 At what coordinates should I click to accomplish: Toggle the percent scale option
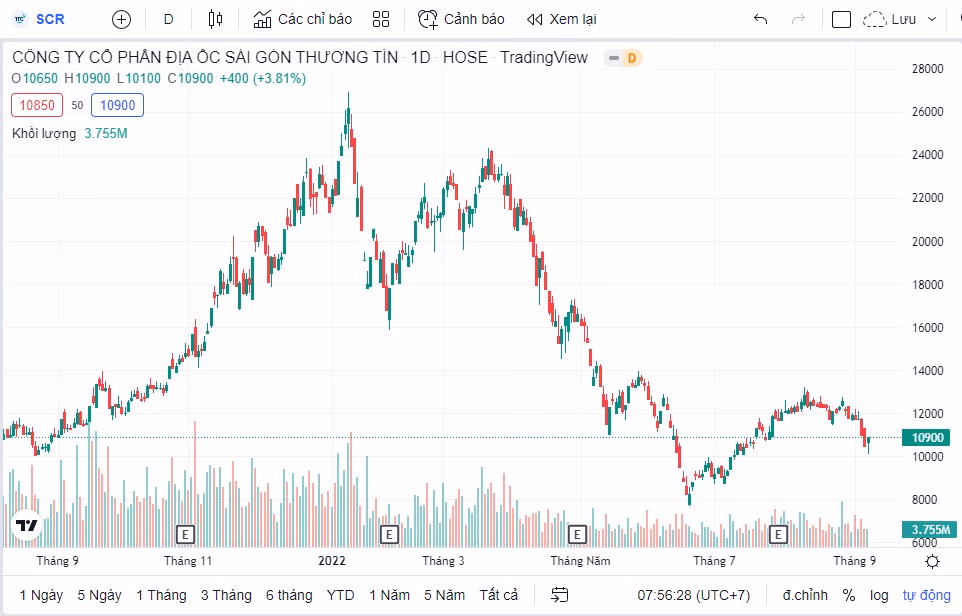pyautogui.click(x=848, y=595)
